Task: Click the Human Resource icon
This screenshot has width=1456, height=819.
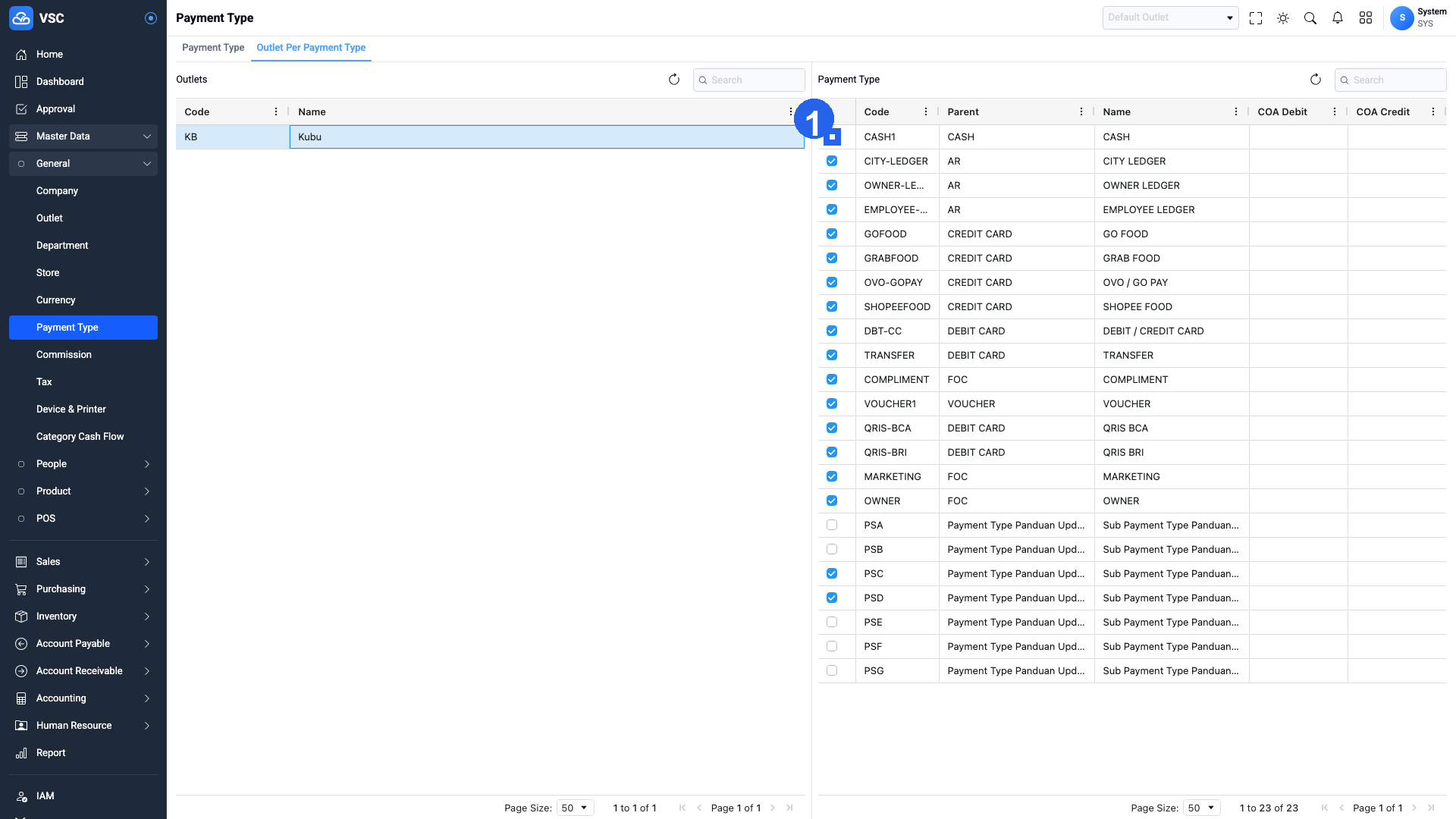Action: [x=21, y=726]
